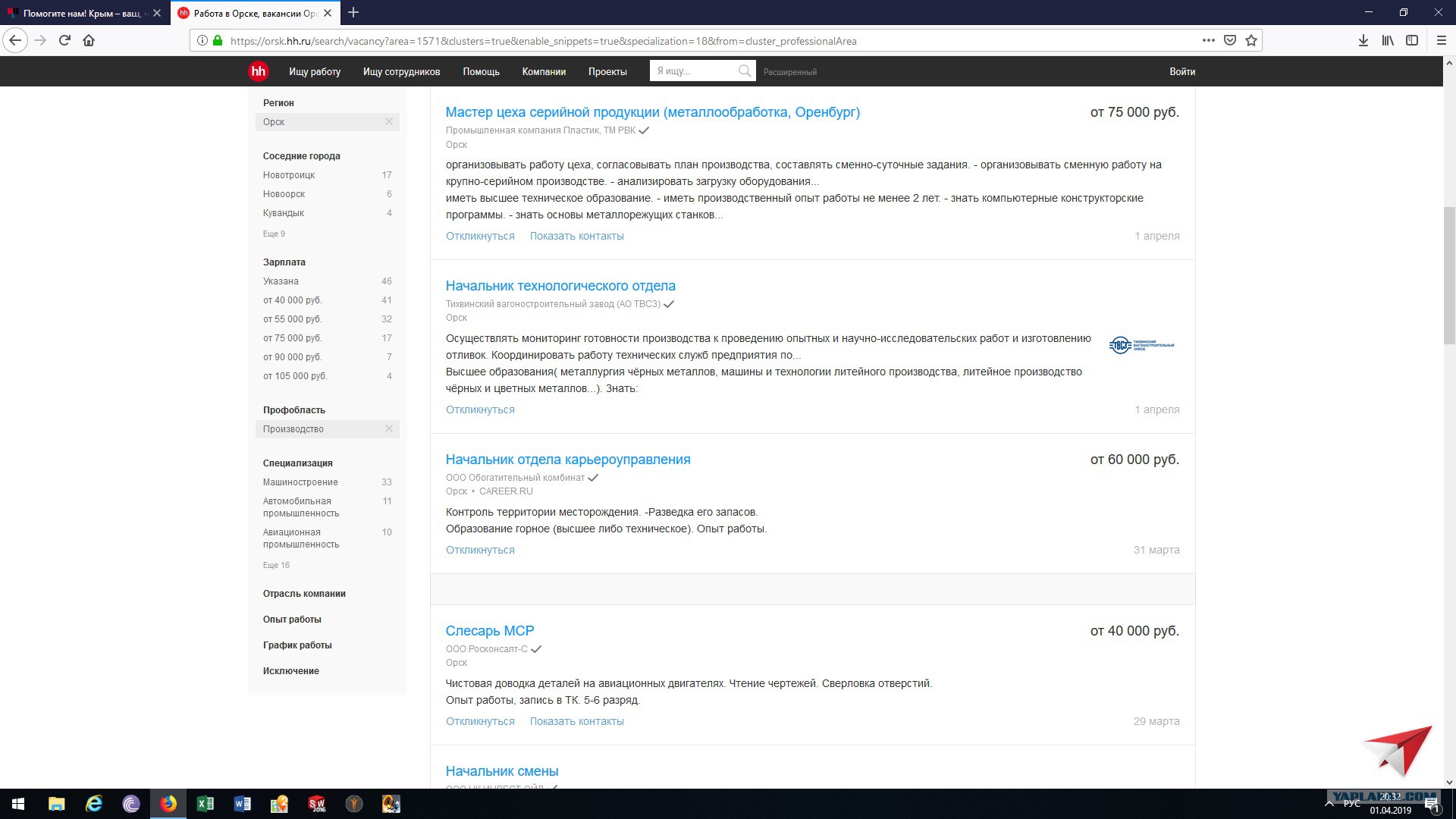Reload the page with the refresh icon
The height and width of the screenshot is (819, 1456).
64,40
